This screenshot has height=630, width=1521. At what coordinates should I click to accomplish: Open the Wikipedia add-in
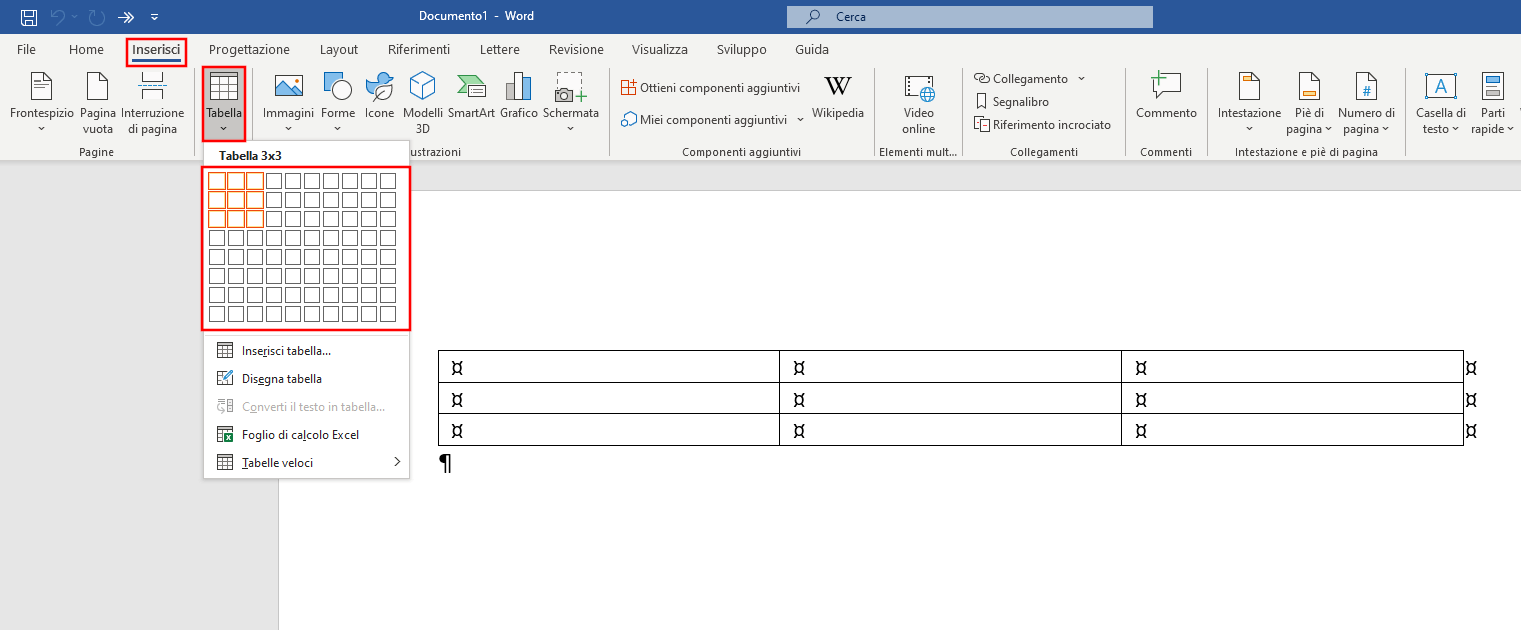[x=837, y=98]
